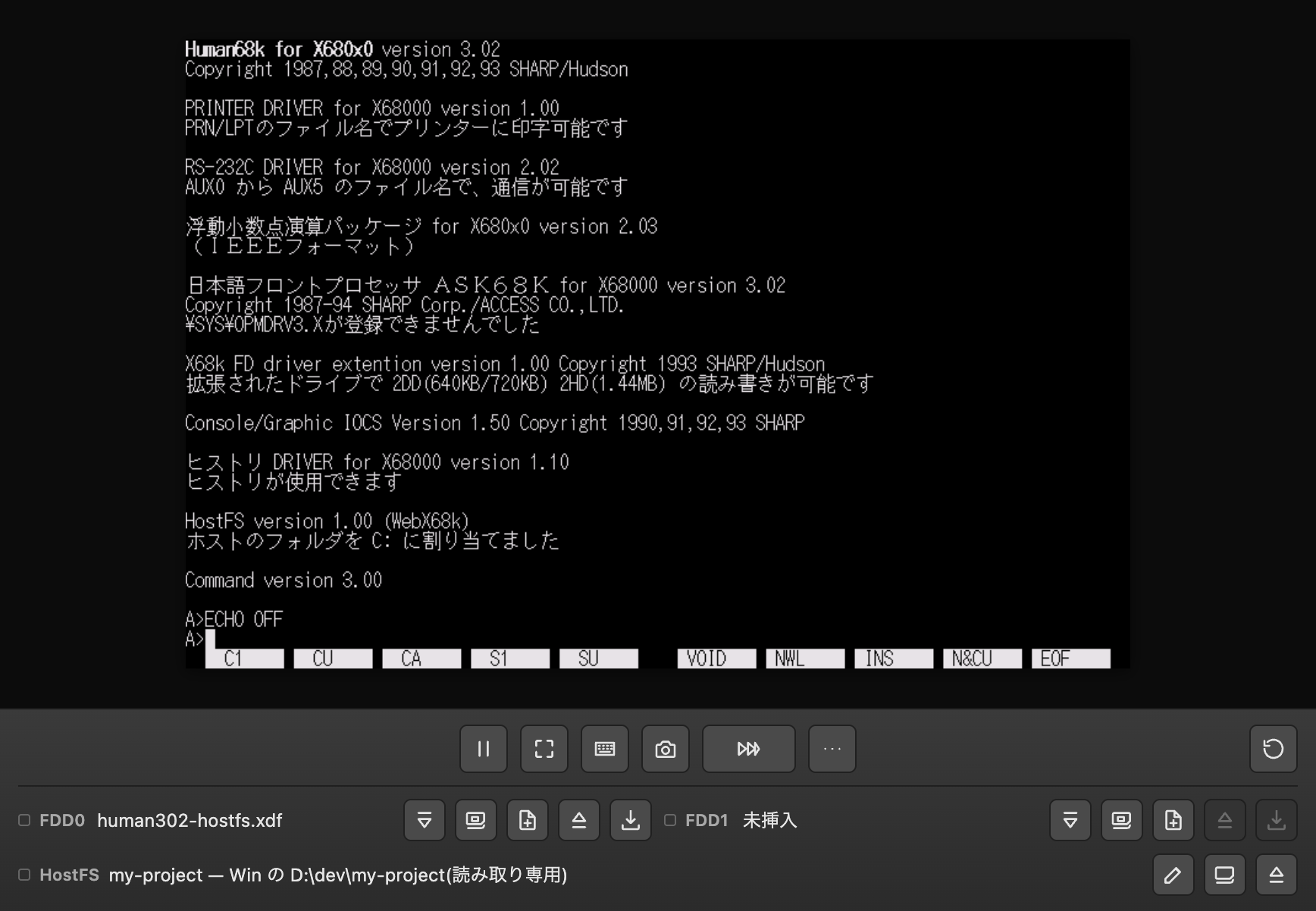This screenshot has width=1316, height=911.
Task: Pause the emulator
Action: click(x=484, y=749)
